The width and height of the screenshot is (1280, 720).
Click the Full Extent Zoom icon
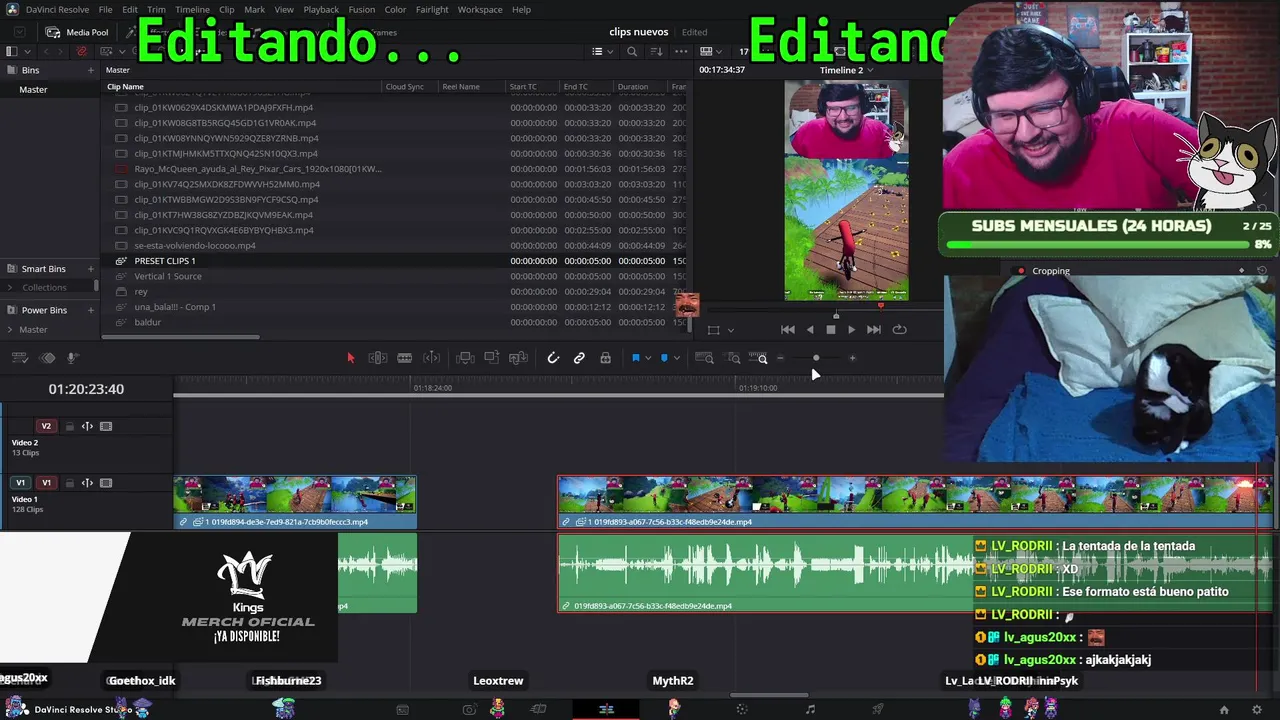click(x=704, y=358)
